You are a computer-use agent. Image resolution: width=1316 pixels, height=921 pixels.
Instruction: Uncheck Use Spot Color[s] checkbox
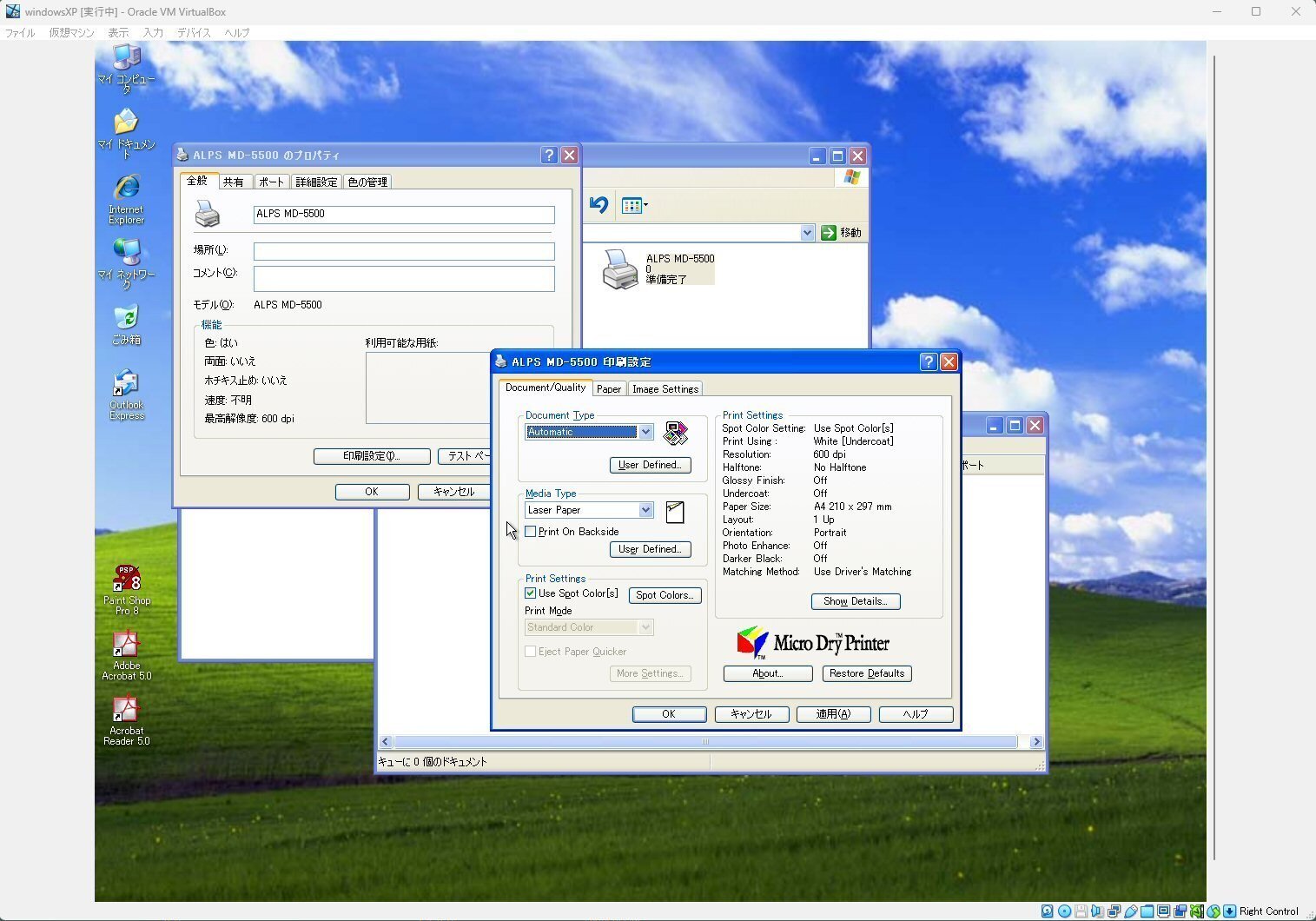tap(531, 593)
